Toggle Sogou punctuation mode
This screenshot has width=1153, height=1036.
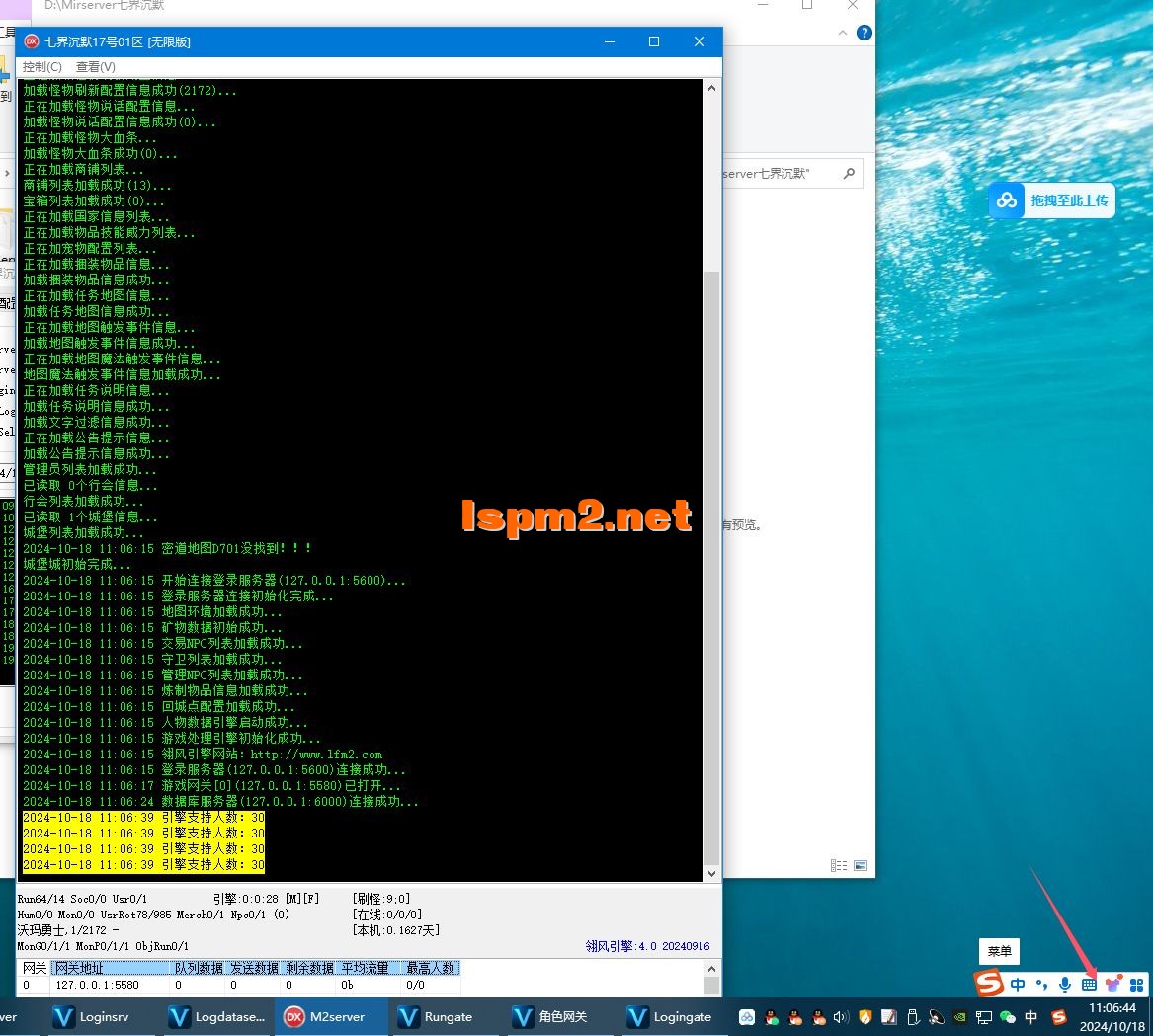[1041, 984]
